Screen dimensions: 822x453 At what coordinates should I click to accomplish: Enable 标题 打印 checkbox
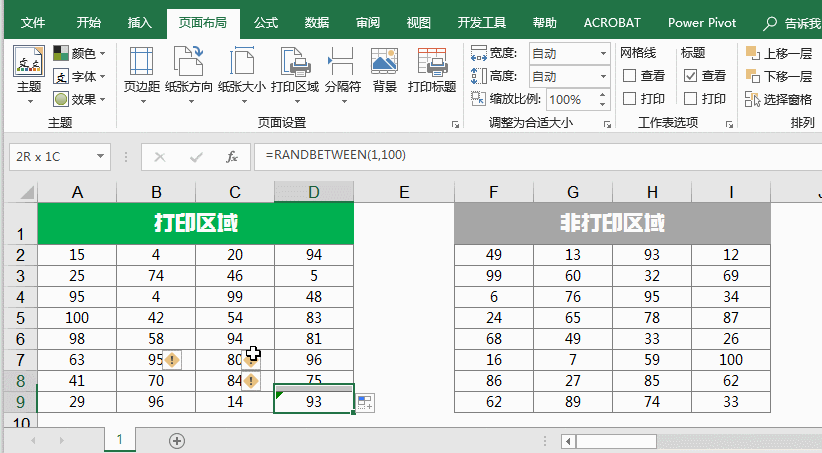coord(690,99)
